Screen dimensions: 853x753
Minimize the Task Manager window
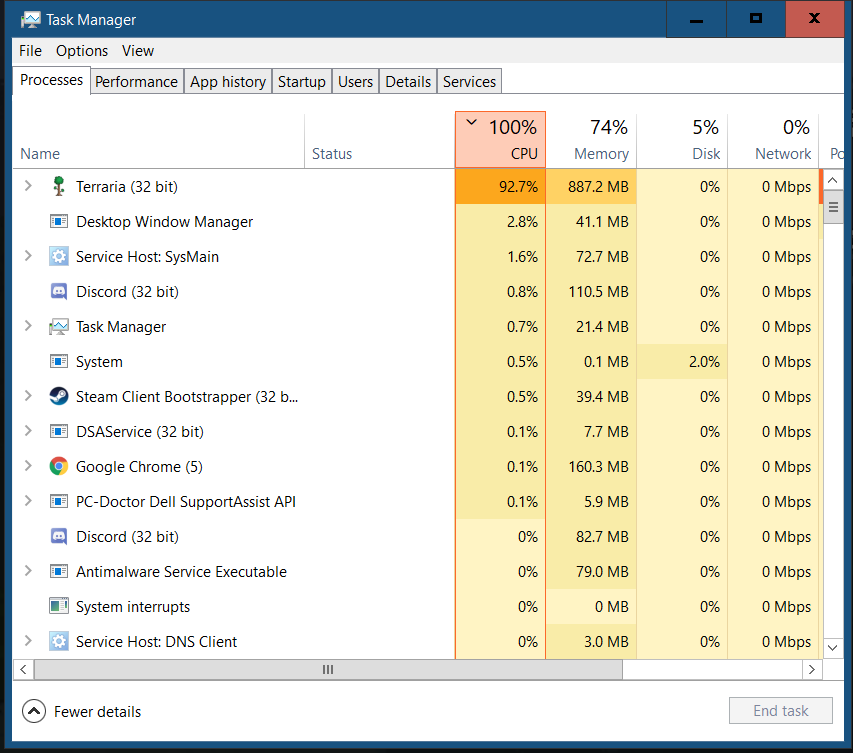pos(696,19)
